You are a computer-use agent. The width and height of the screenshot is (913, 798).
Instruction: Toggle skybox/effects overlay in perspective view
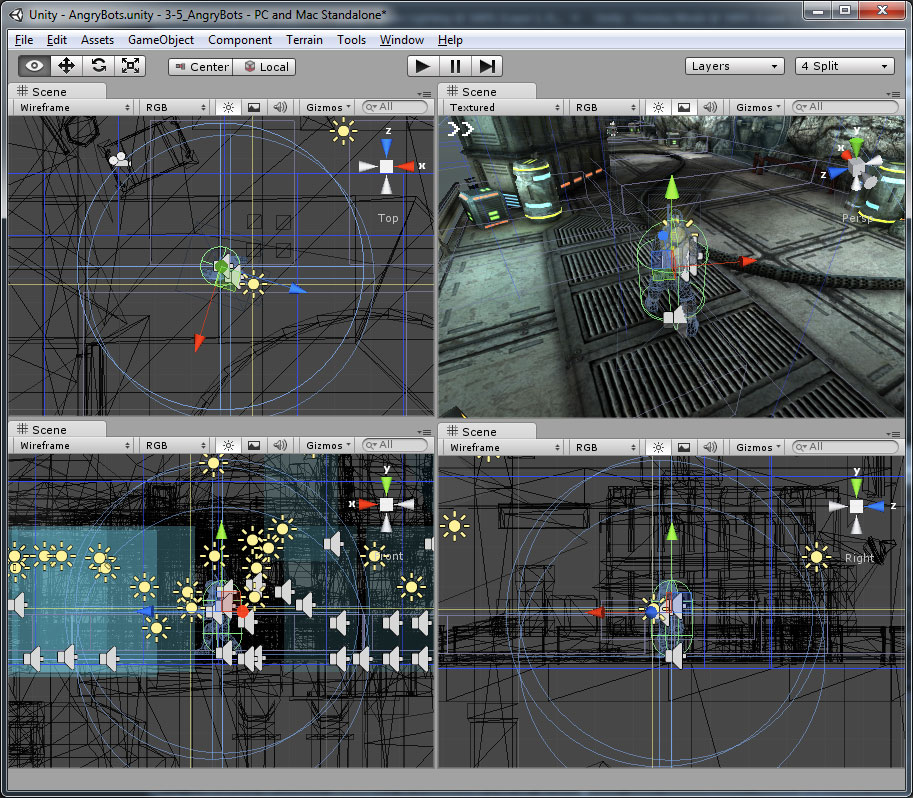point(684,107)
